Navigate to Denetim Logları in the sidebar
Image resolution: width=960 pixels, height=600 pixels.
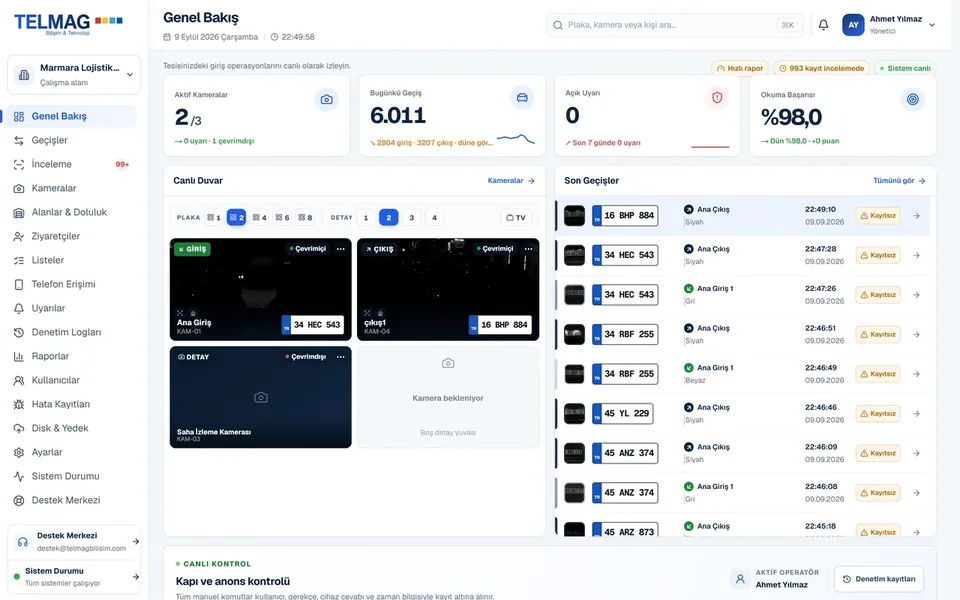click(x=72, y=332)
